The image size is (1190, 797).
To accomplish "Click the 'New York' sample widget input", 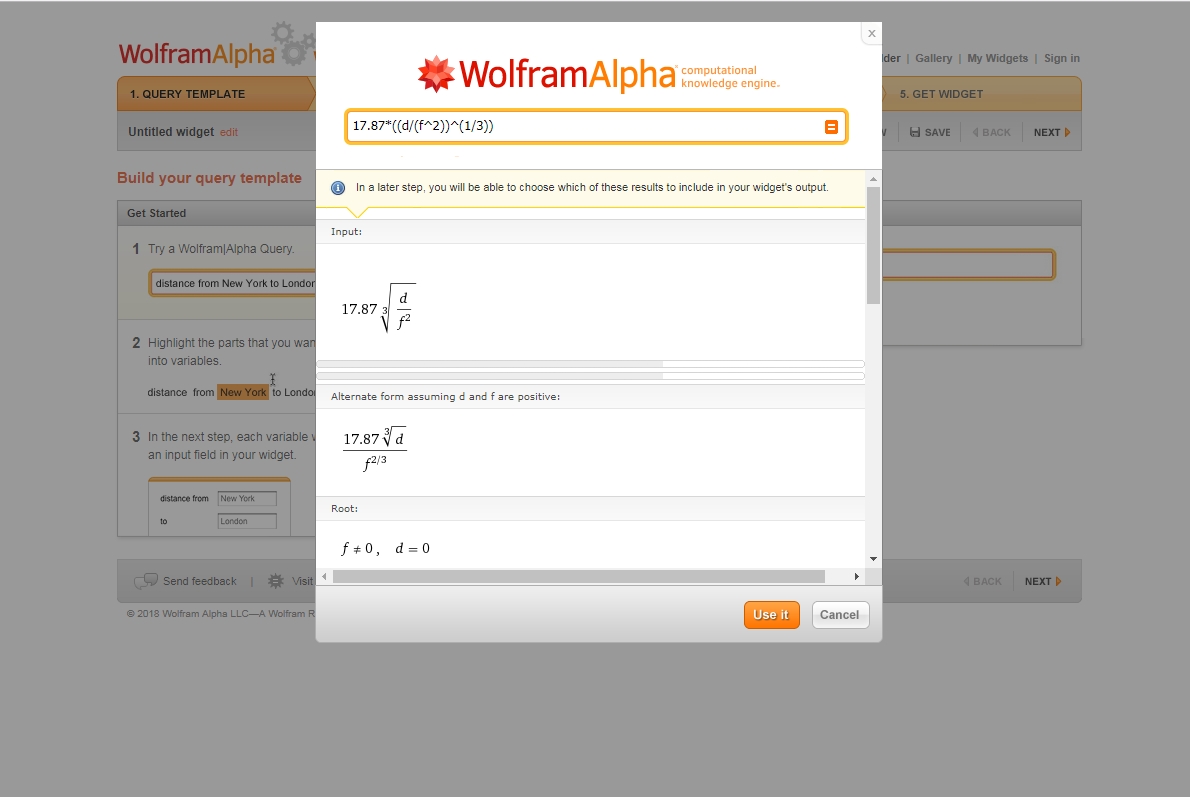I will [247, 499].
